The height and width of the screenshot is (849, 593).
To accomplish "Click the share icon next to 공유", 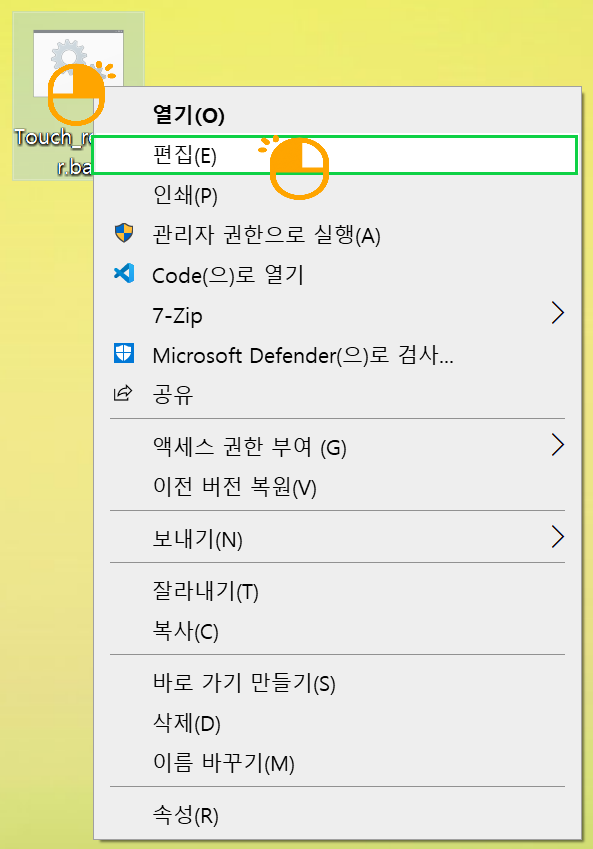I will tap(123, 393).
